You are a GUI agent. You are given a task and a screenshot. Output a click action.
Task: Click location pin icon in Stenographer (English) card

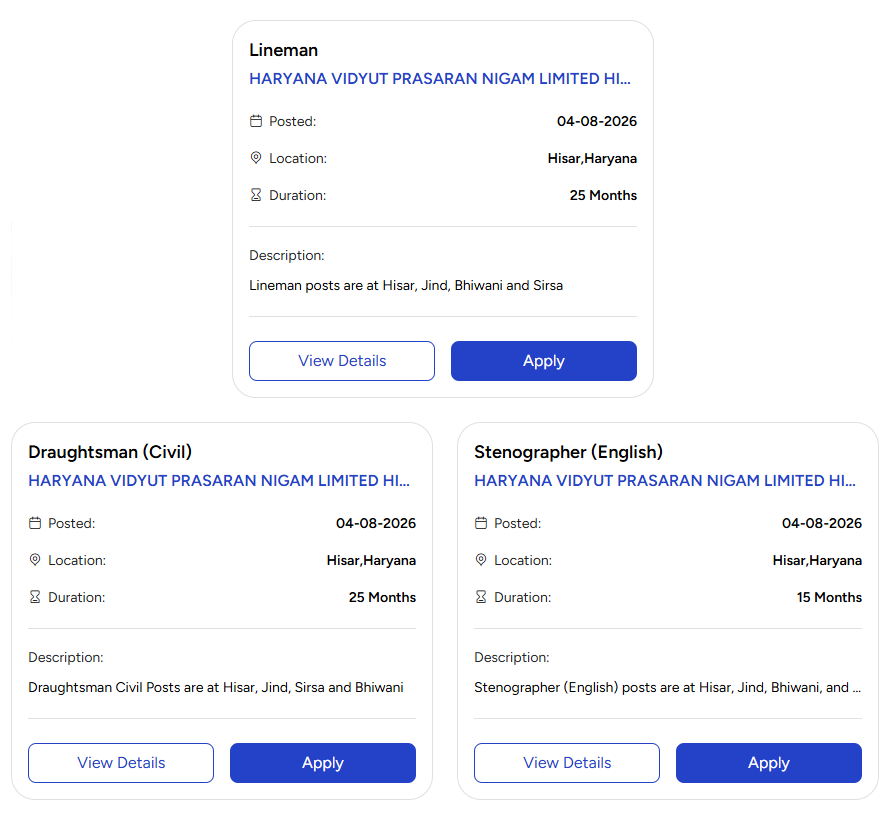pyautogui.click(x=481, y=560)
